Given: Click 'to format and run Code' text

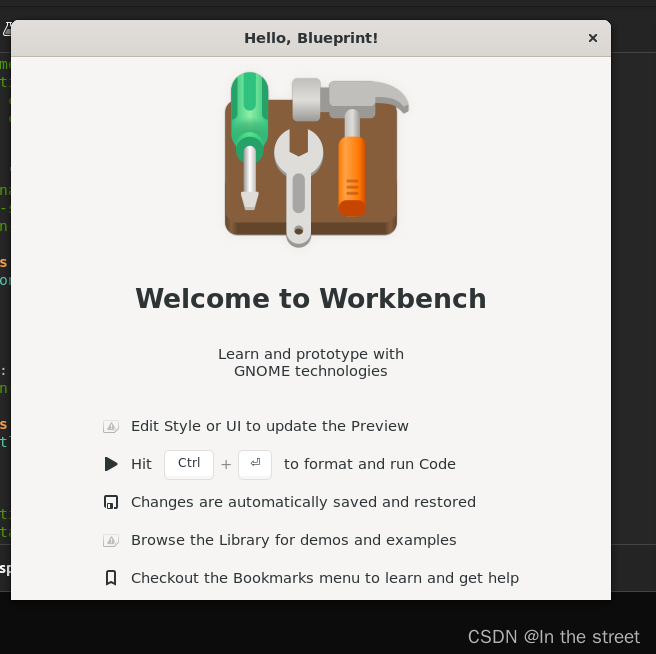Looking at the screenshot, I should (x=370, y=464).
